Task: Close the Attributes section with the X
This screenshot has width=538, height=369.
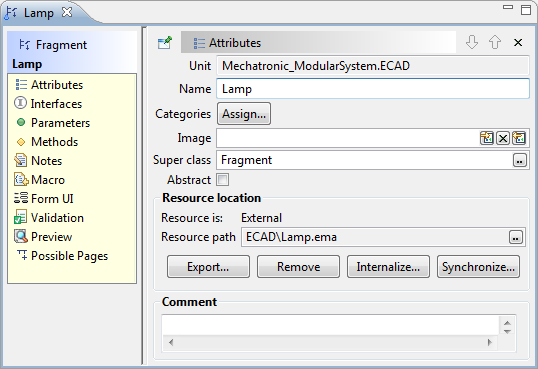Action: click(x=518, y=43)
